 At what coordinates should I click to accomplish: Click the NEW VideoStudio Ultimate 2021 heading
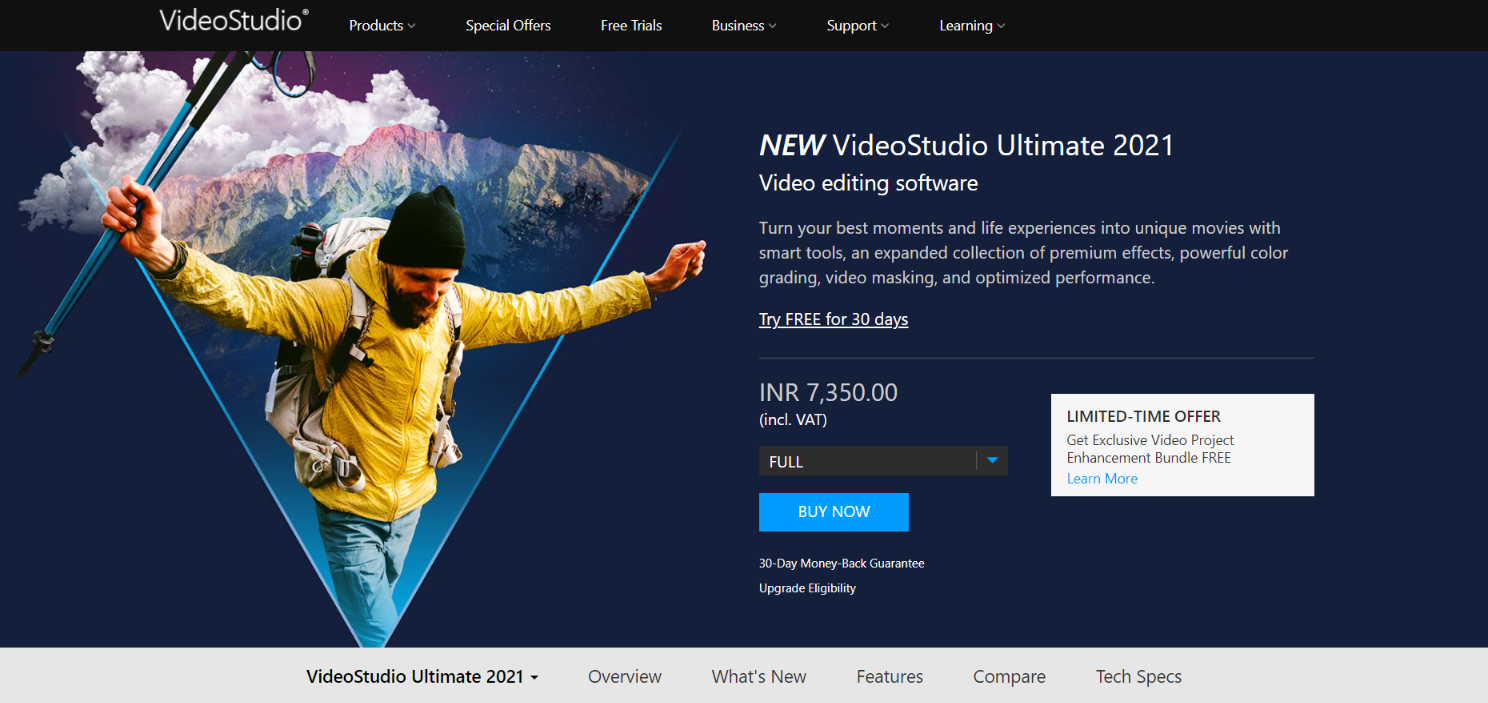click(x=966, y=145)
